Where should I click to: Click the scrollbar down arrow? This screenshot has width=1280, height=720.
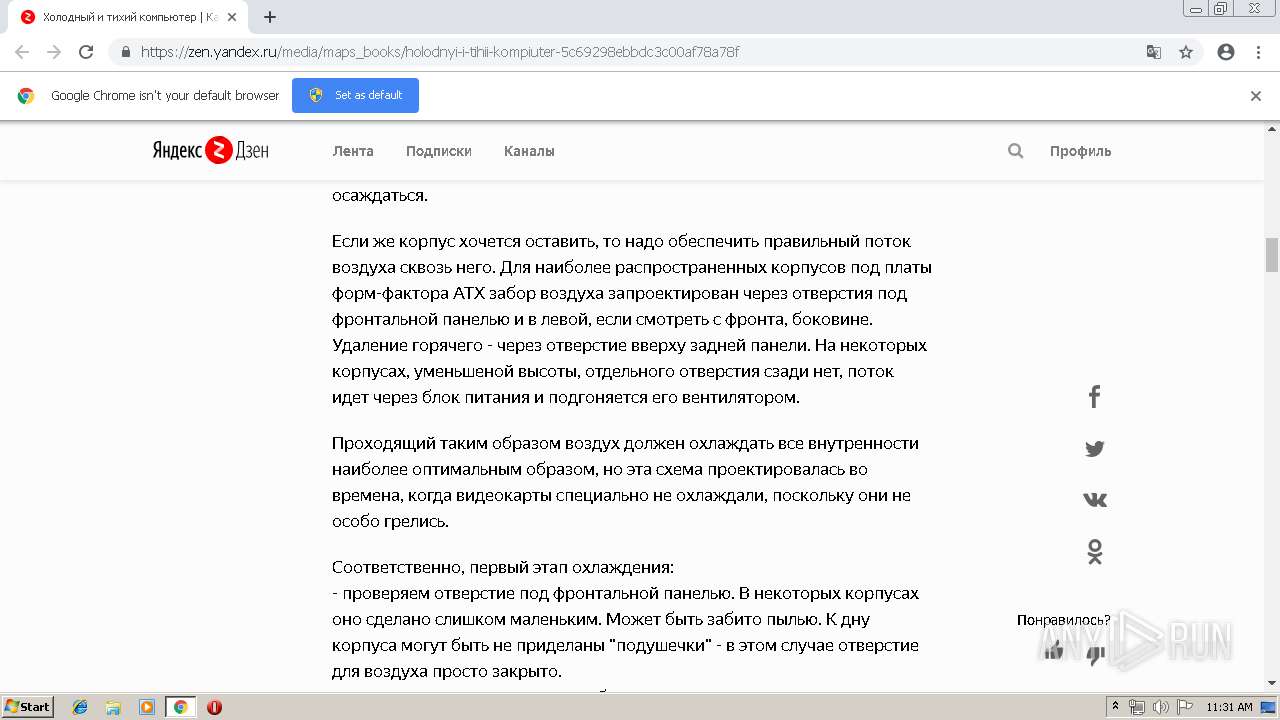click(x=1272, y=683)
